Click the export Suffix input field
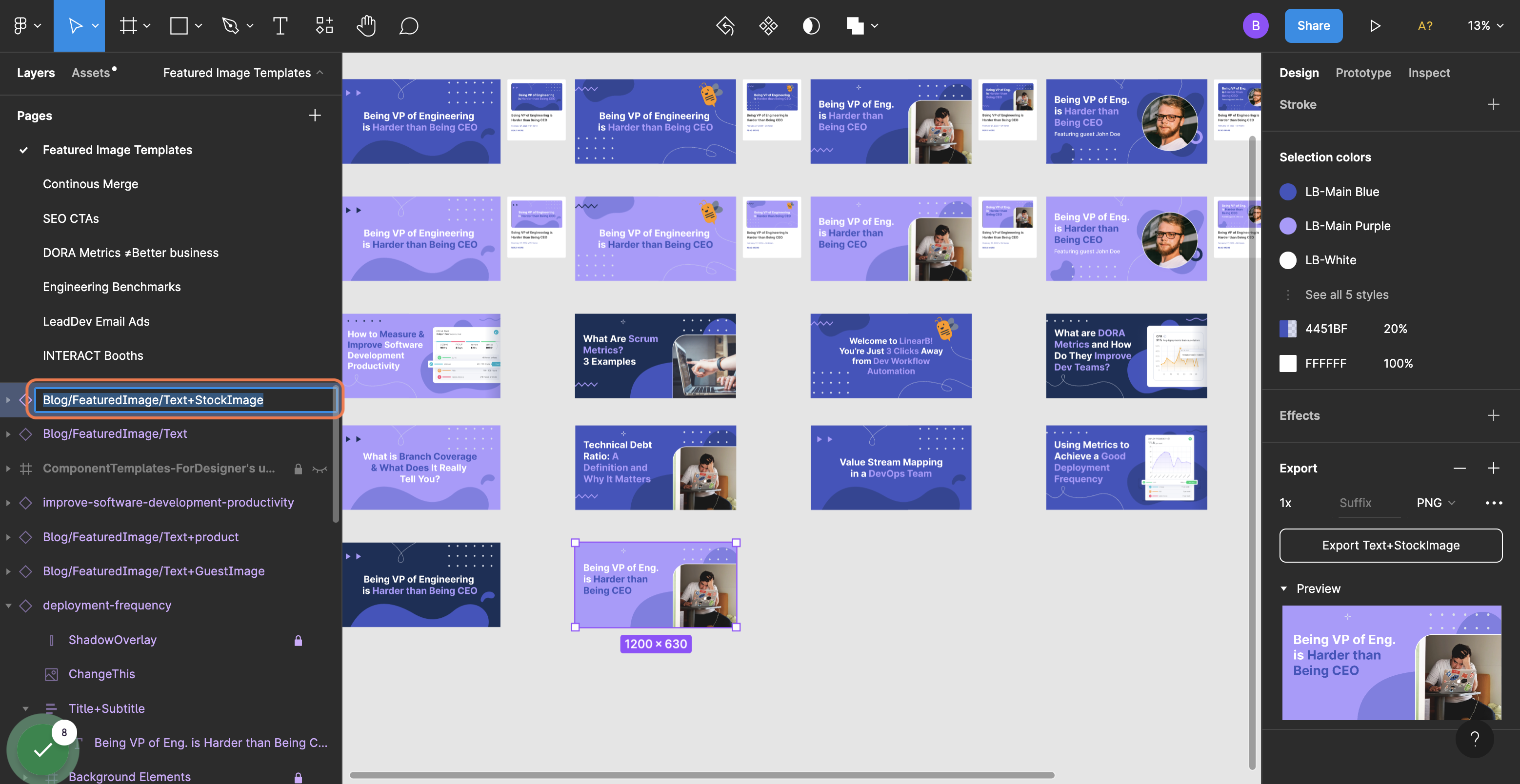 [1369, 503]
